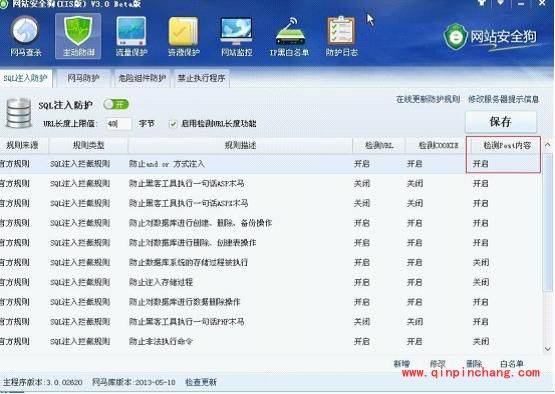The width and height of the screenshot is (555, 394).
Task: Click the rule list scroll up arrow
Action: [x=548, y=145]
